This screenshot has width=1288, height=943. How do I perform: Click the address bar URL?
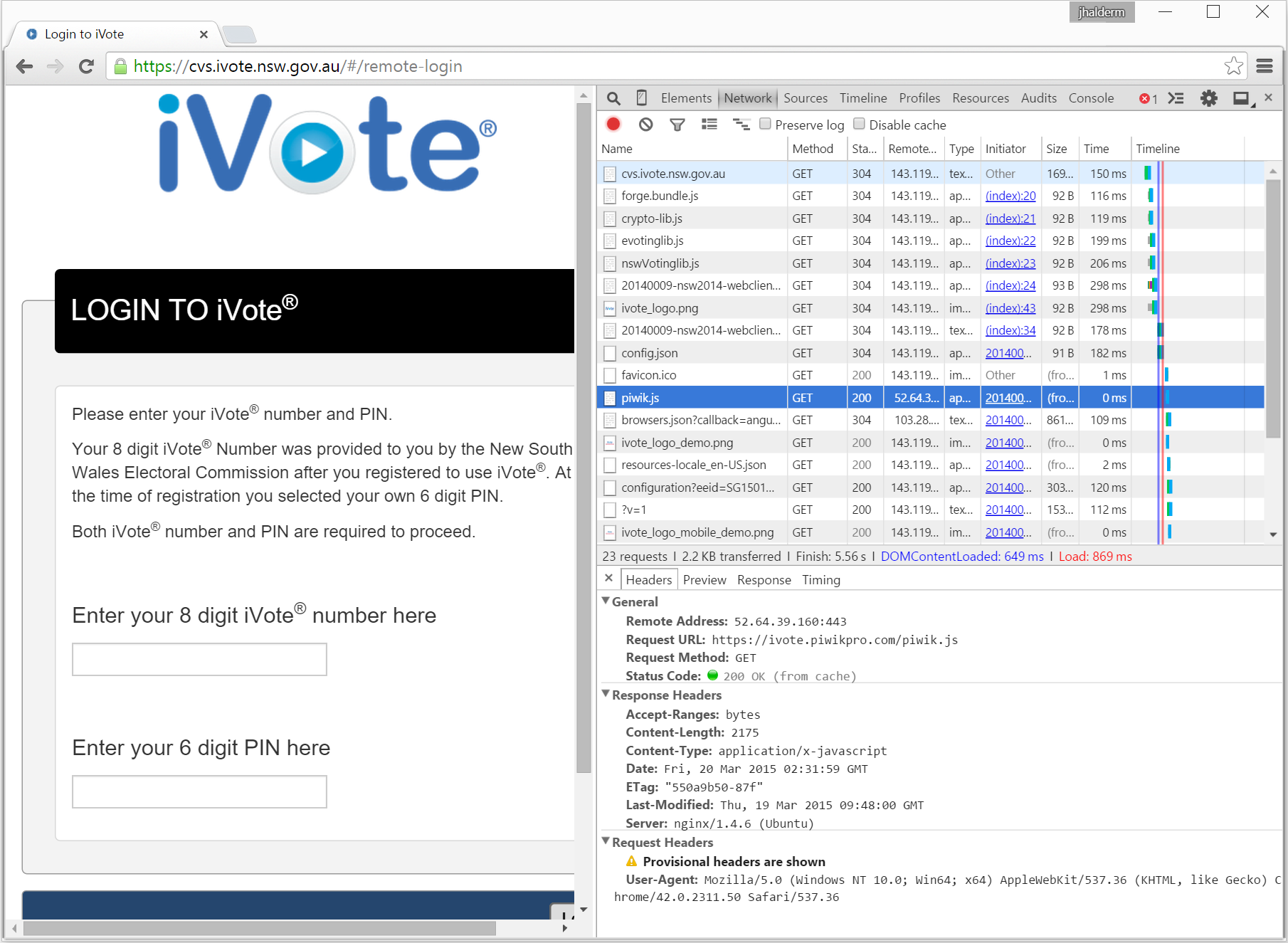pyautogui.click(x=298, y=66)
